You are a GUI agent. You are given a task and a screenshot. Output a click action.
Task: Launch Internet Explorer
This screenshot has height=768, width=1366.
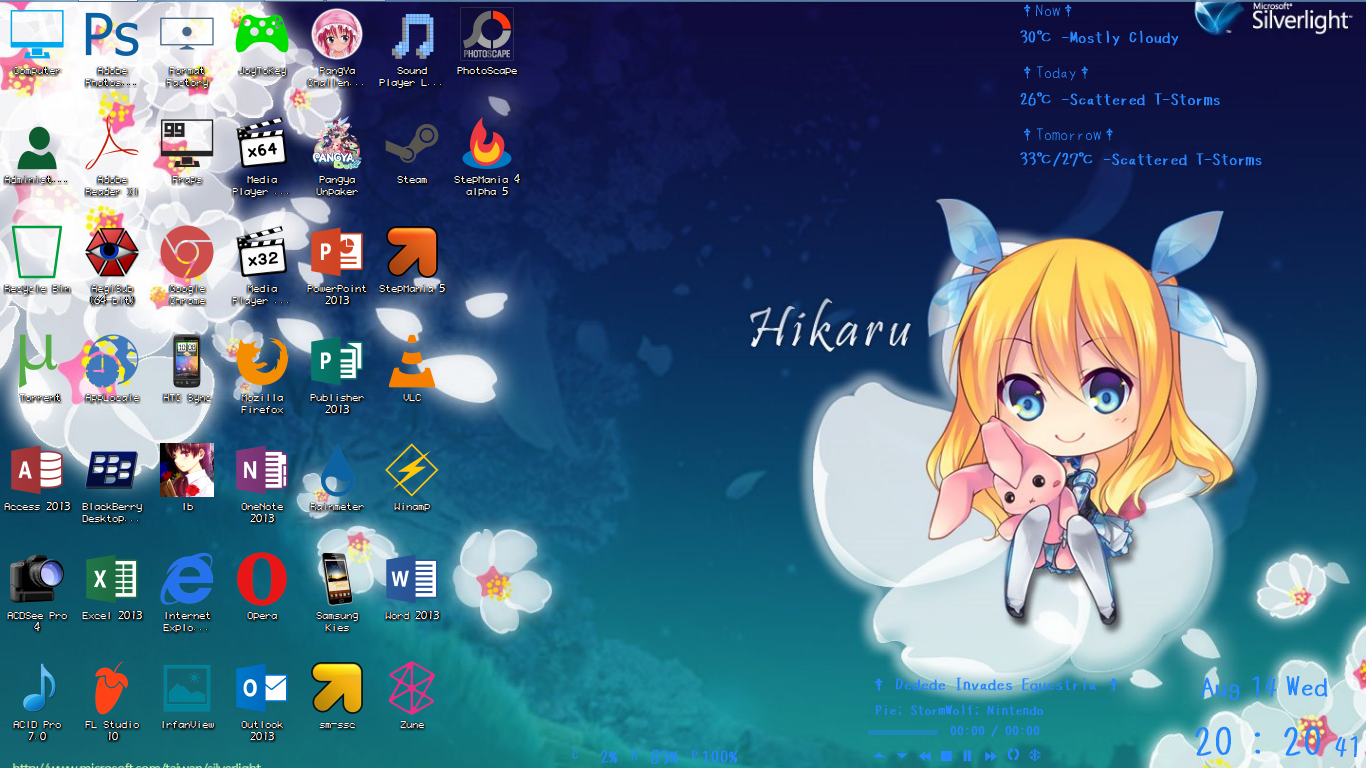(187, 592)
